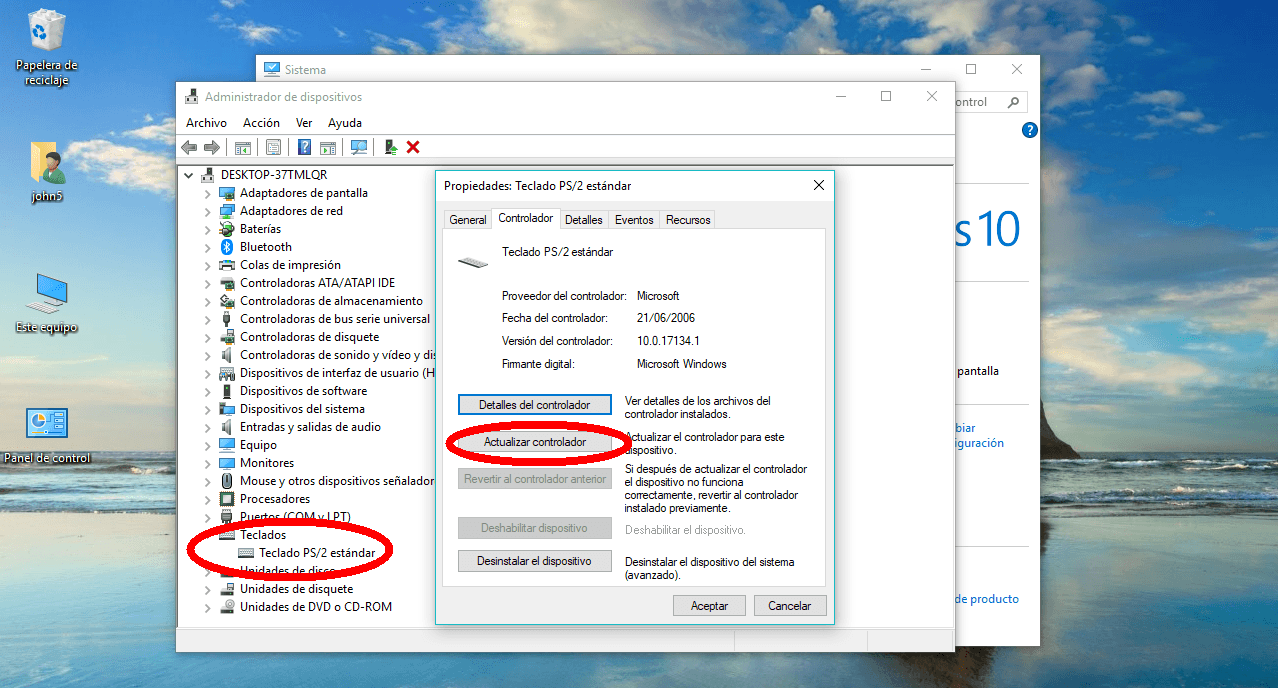Select the Procesadores chip icon
Screen dimensions: 1278x688
227,499
